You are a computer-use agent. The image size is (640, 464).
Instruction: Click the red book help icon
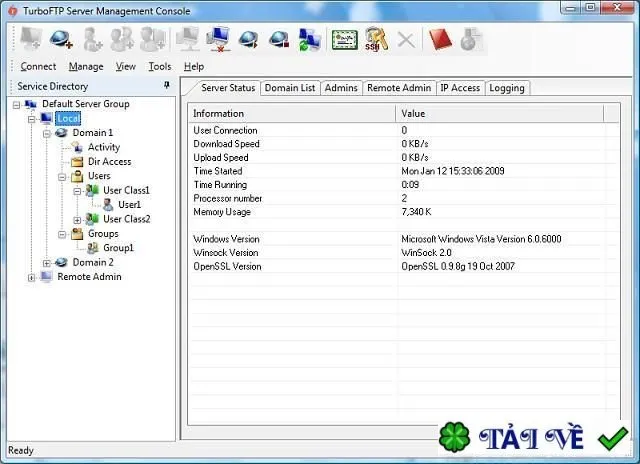[440, 39]
